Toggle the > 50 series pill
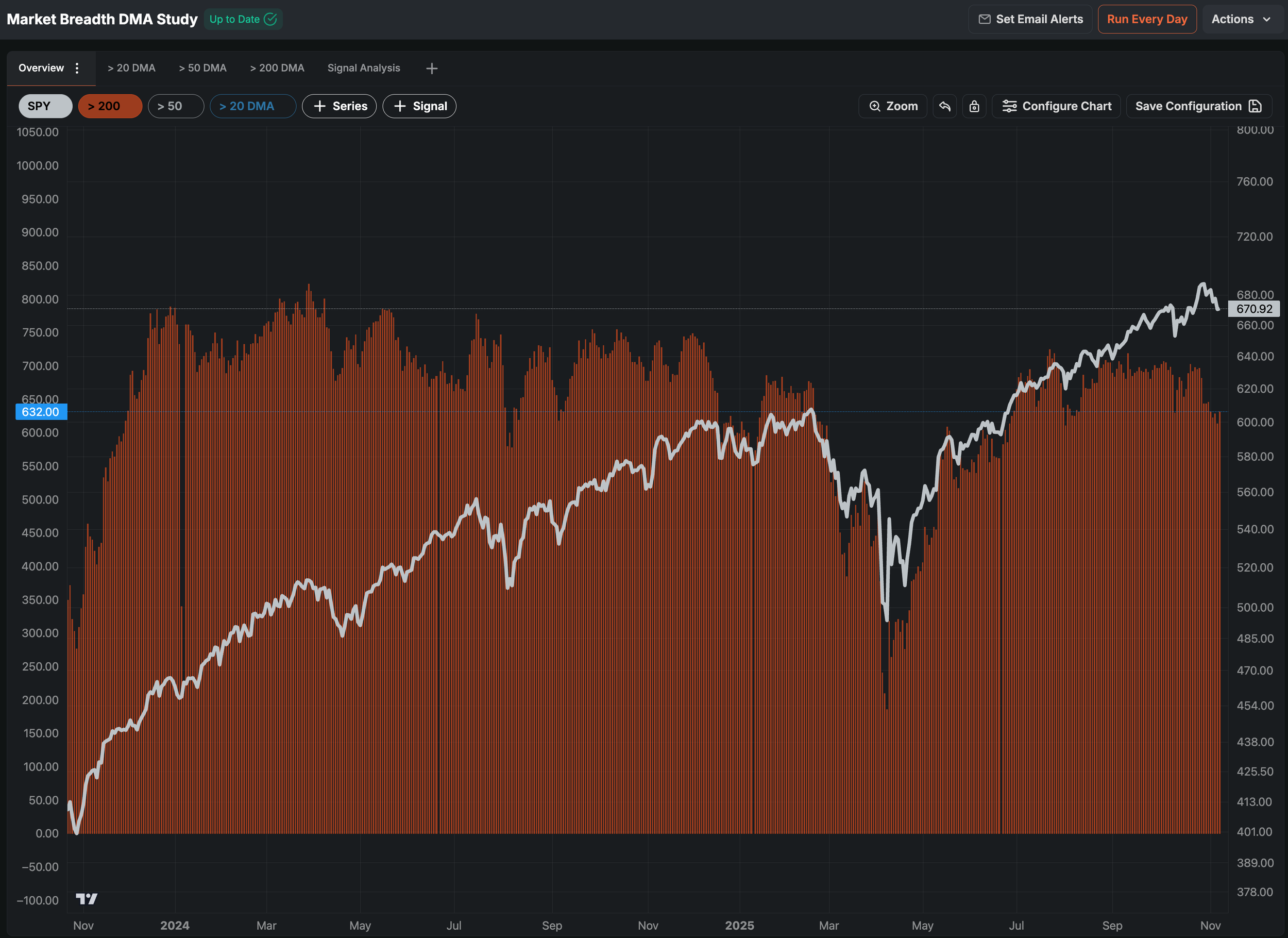Image resolution: width=1288 pixels, height=938 pixels. click(x=176, y=106)
